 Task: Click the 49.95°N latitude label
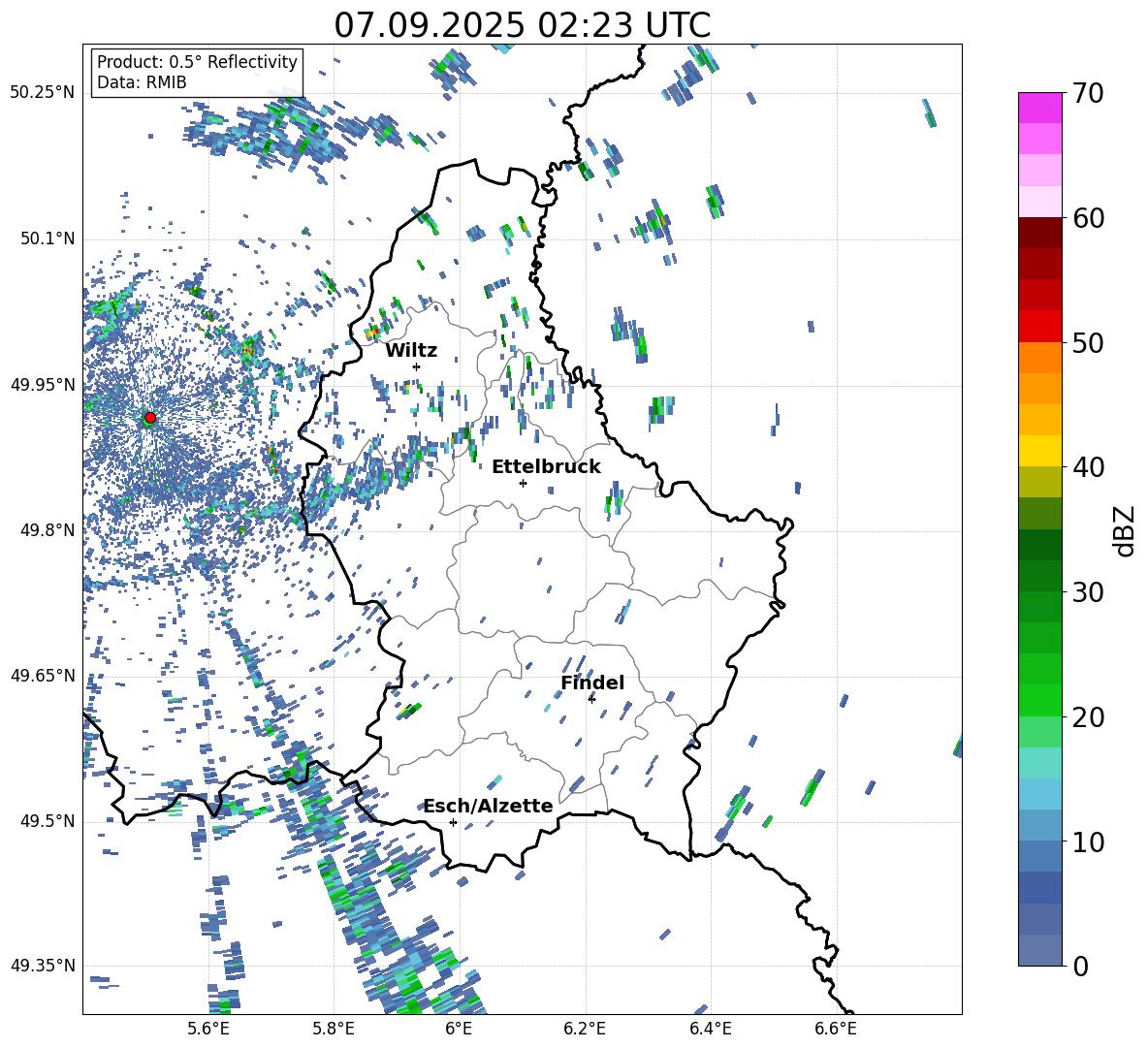tap(43, 384)
